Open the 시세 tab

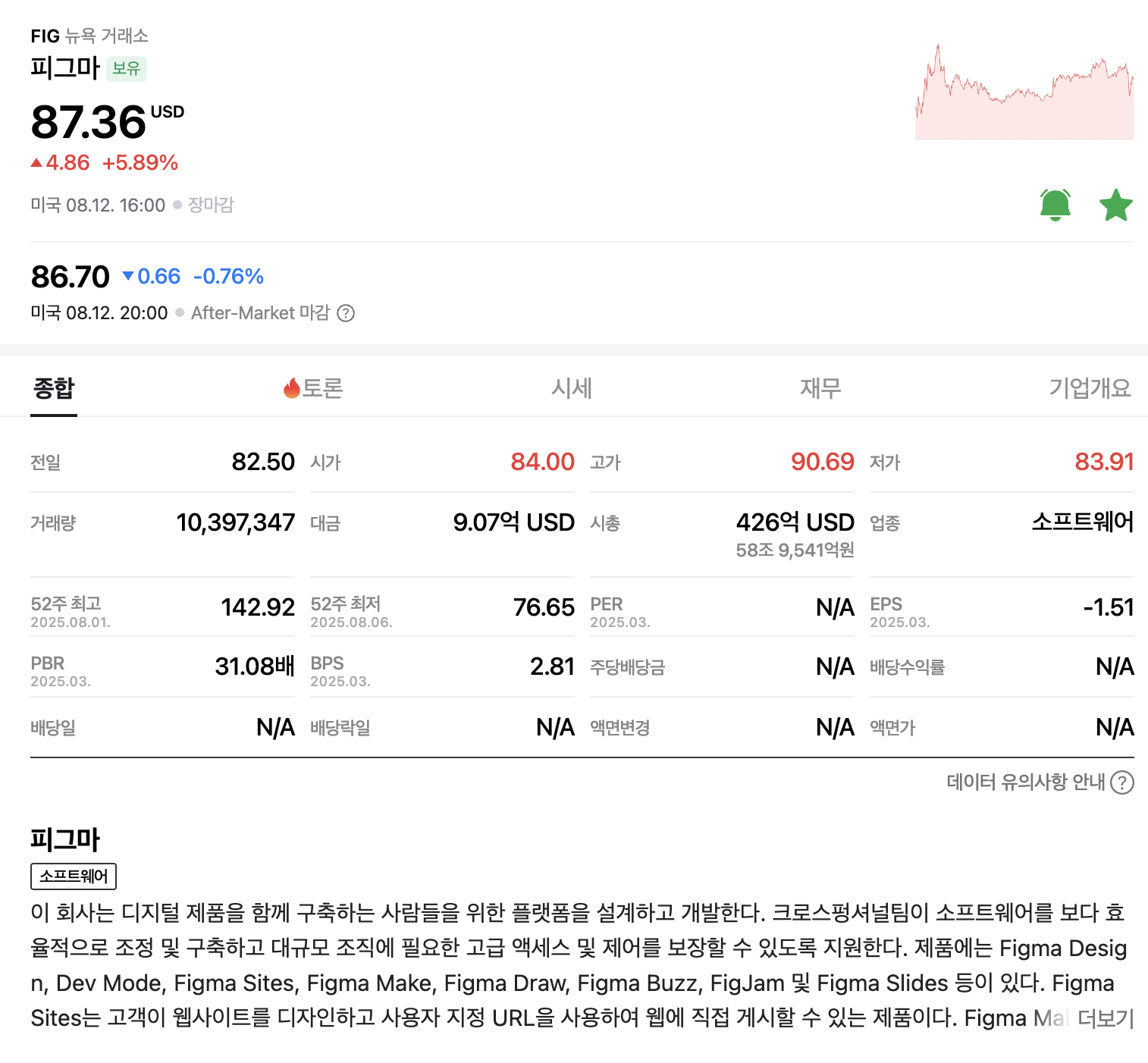coord(572,388)
